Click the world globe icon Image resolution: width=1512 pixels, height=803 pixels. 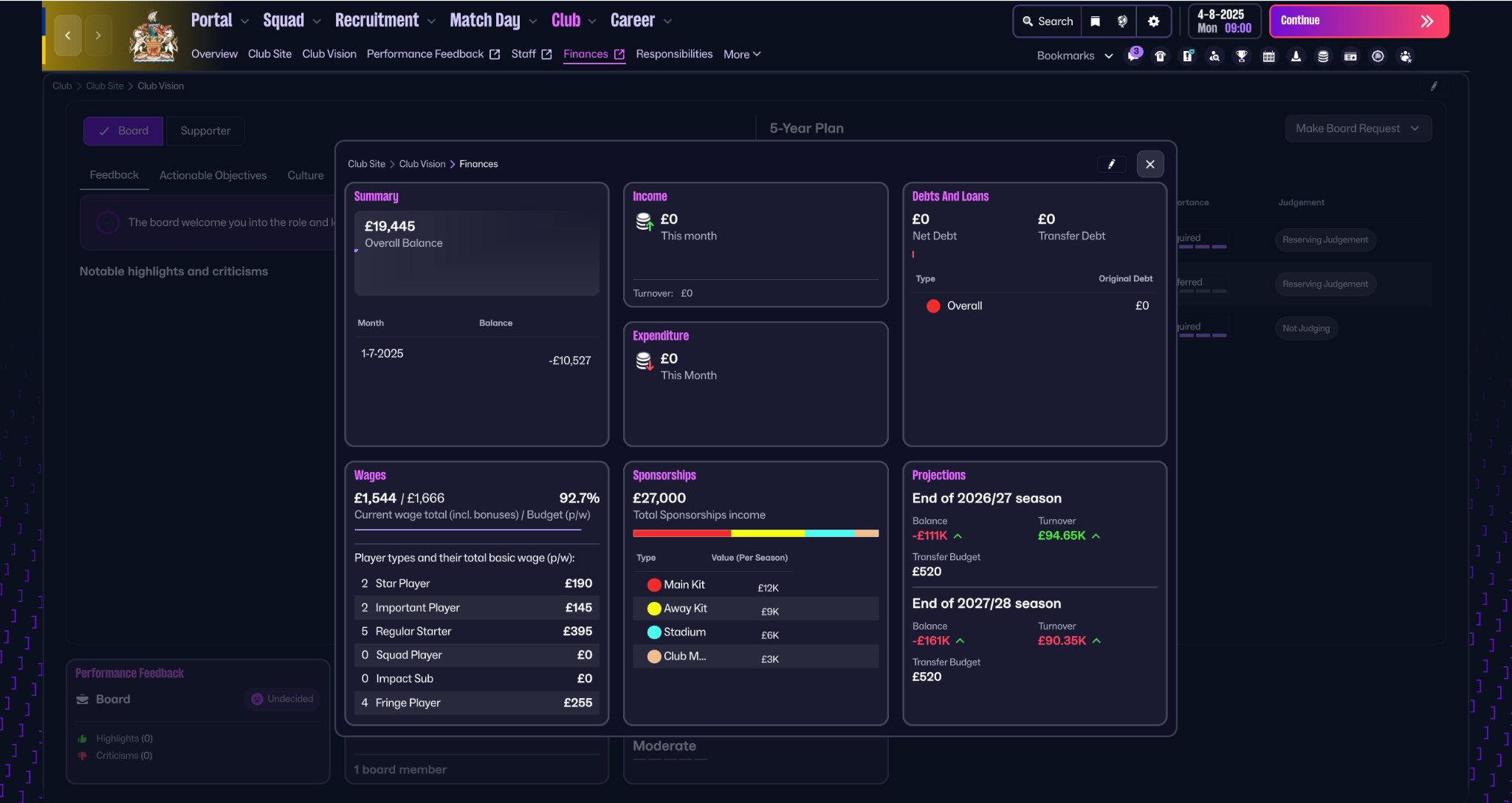[x=1122, y=21]
